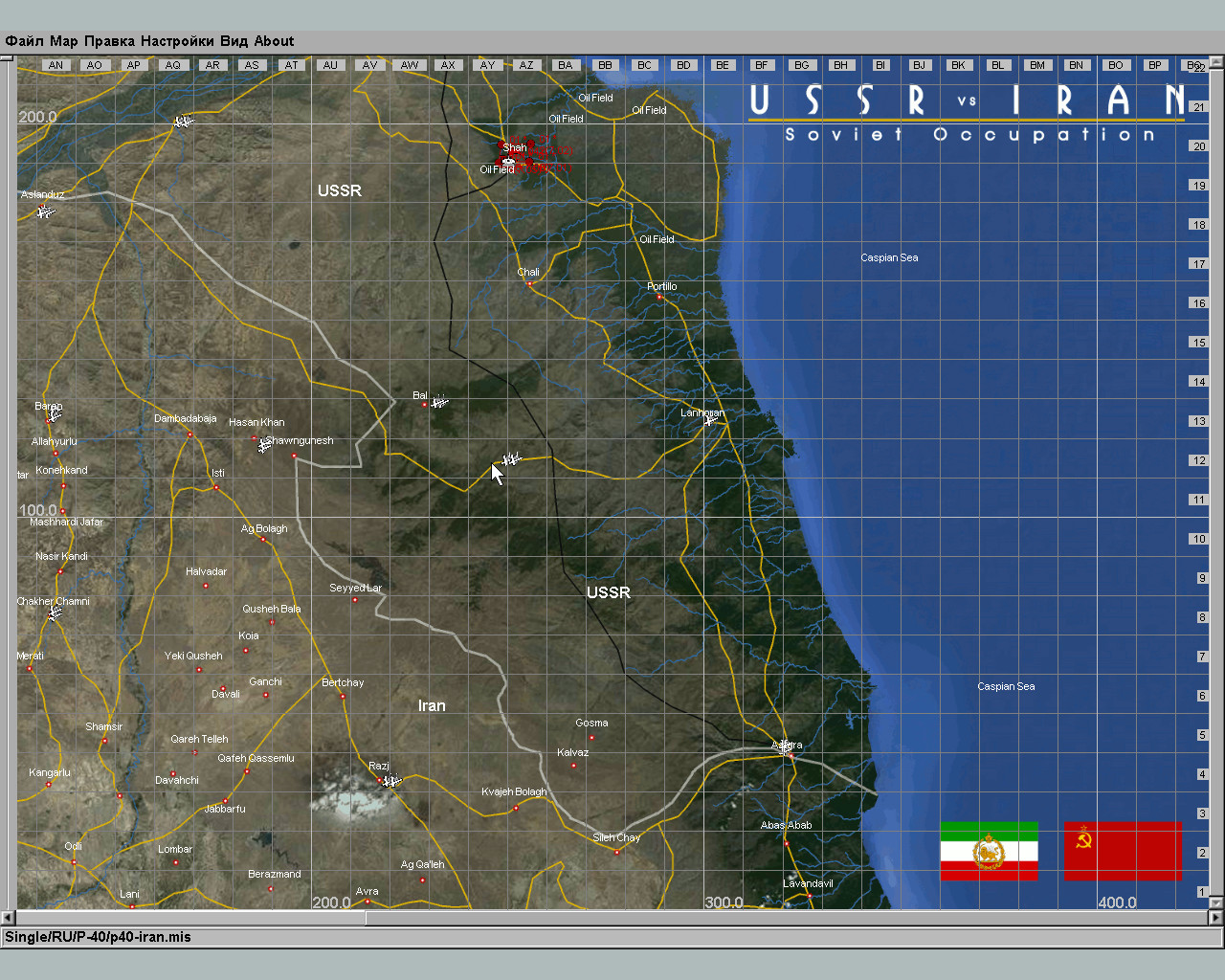Click the 'Qafeh Qassemlu' town label
The height and width of the screenshot is (980, 1225).
point(256,758)
